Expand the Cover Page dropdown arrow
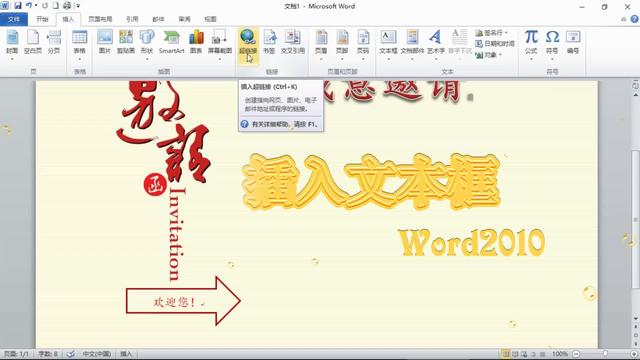Viewport: 640px width, 360px height. pos(12,59)
